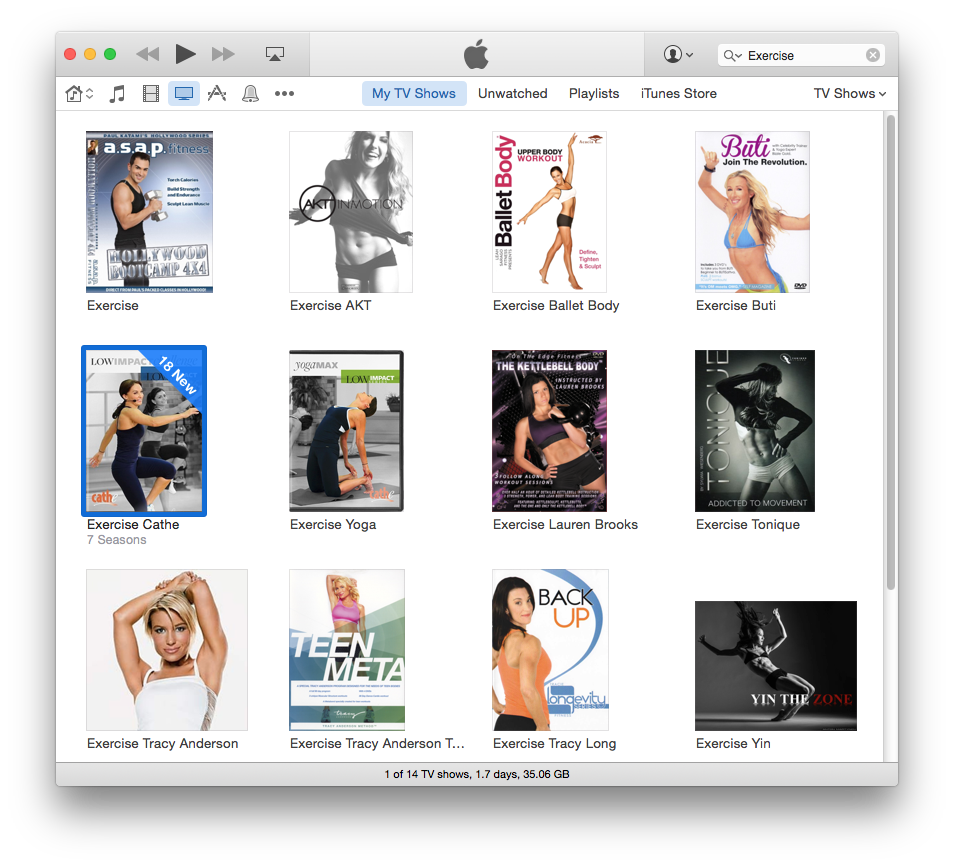Click the yellow minimize window button
Screen dimensions: 954x866
click(90, 54)
